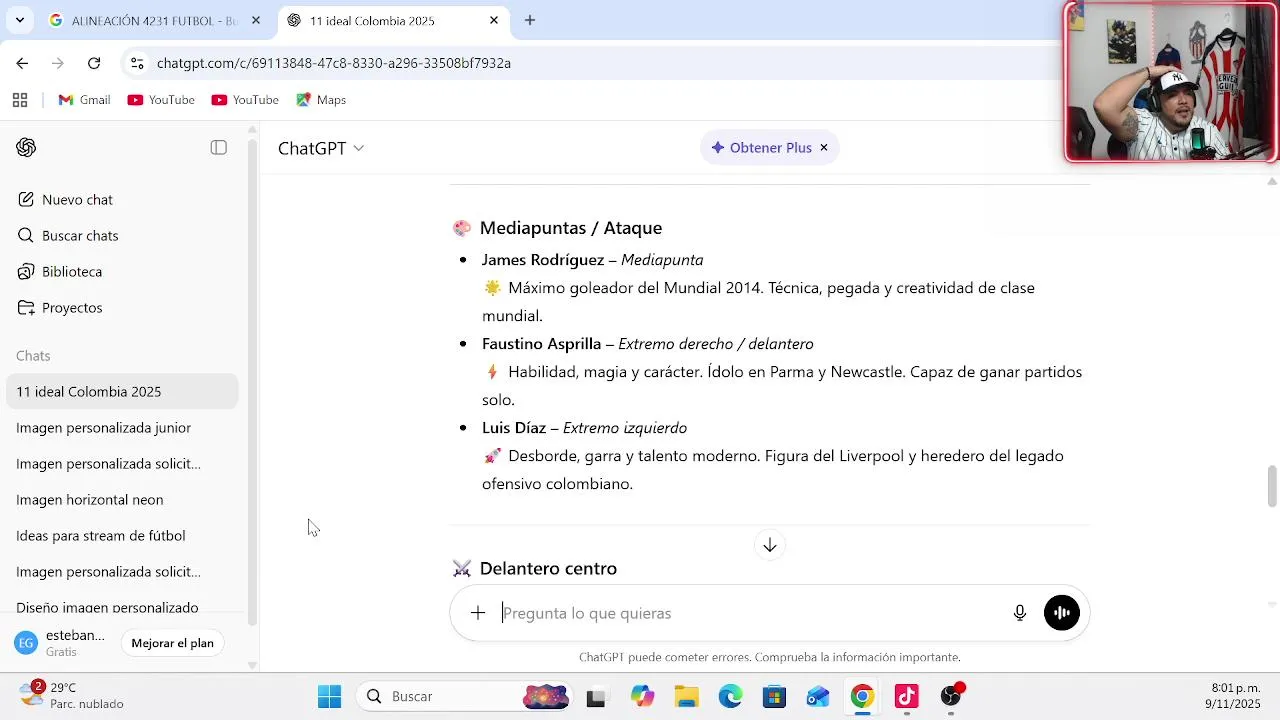Click the Delantero centro heading
This screenshot has width=1280, height=720.
pos(548,569)
